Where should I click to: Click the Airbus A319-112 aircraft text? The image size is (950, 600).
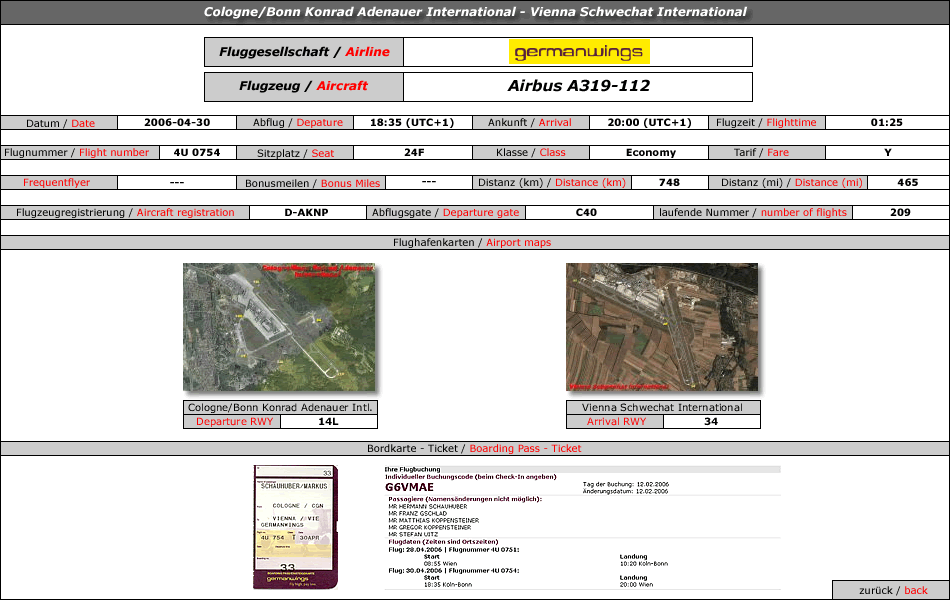tap(579, 86)
